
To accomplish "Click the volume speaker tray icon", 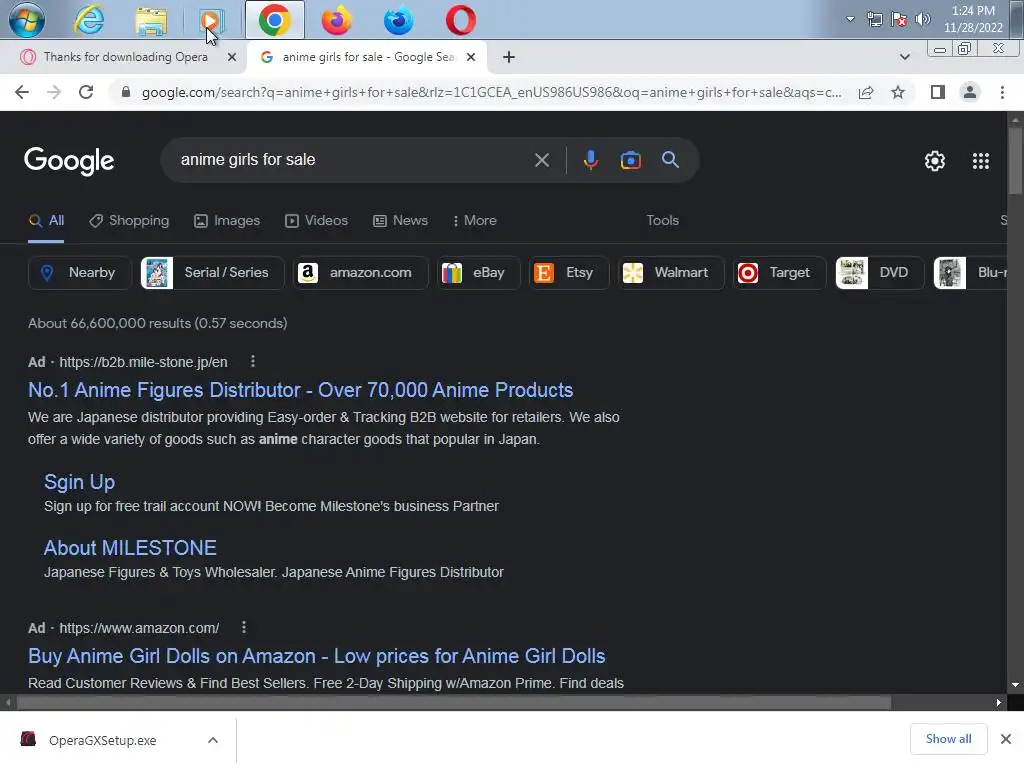I will [922, 19].
